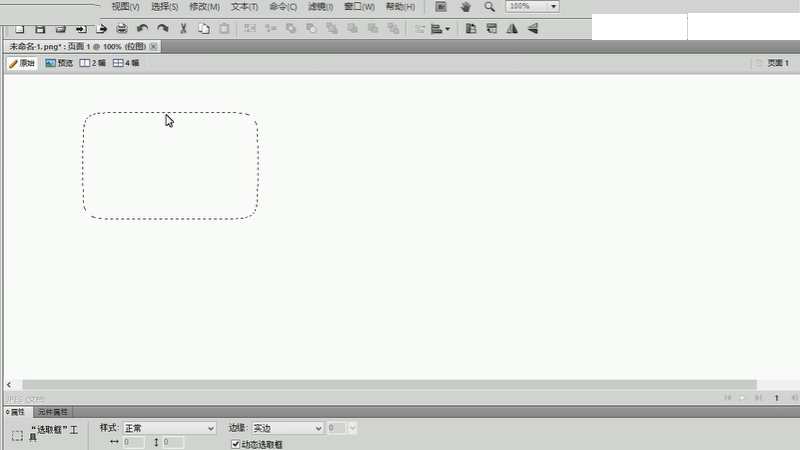Viewport: 800px width, 450px height.
Task: Switch to 4 幅 four-up view
Action: [126, 63]
